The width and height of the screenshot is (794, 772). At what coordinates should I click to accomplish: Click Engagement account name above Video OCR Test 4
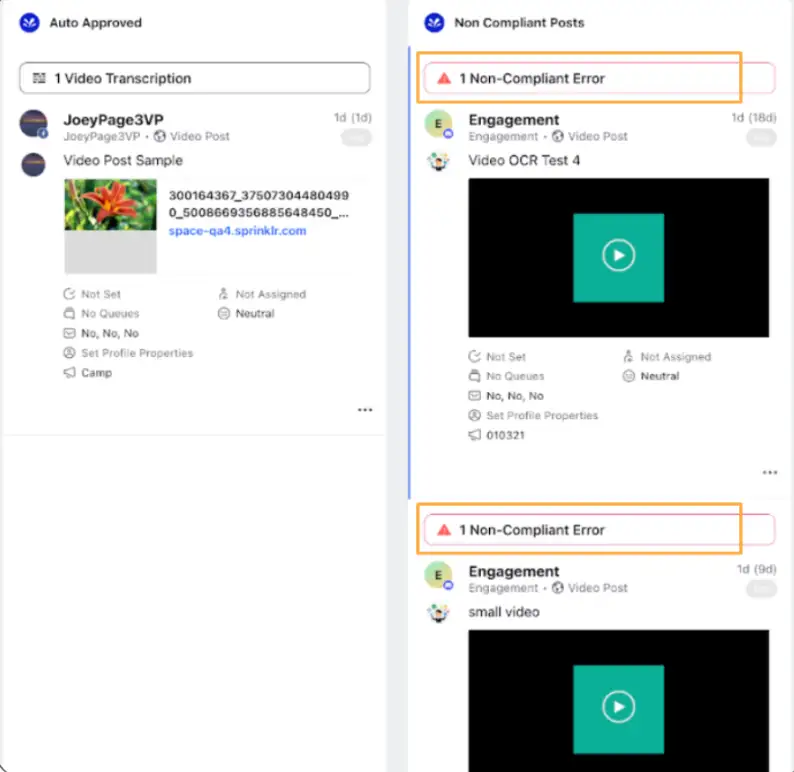[x=514, y=120]
